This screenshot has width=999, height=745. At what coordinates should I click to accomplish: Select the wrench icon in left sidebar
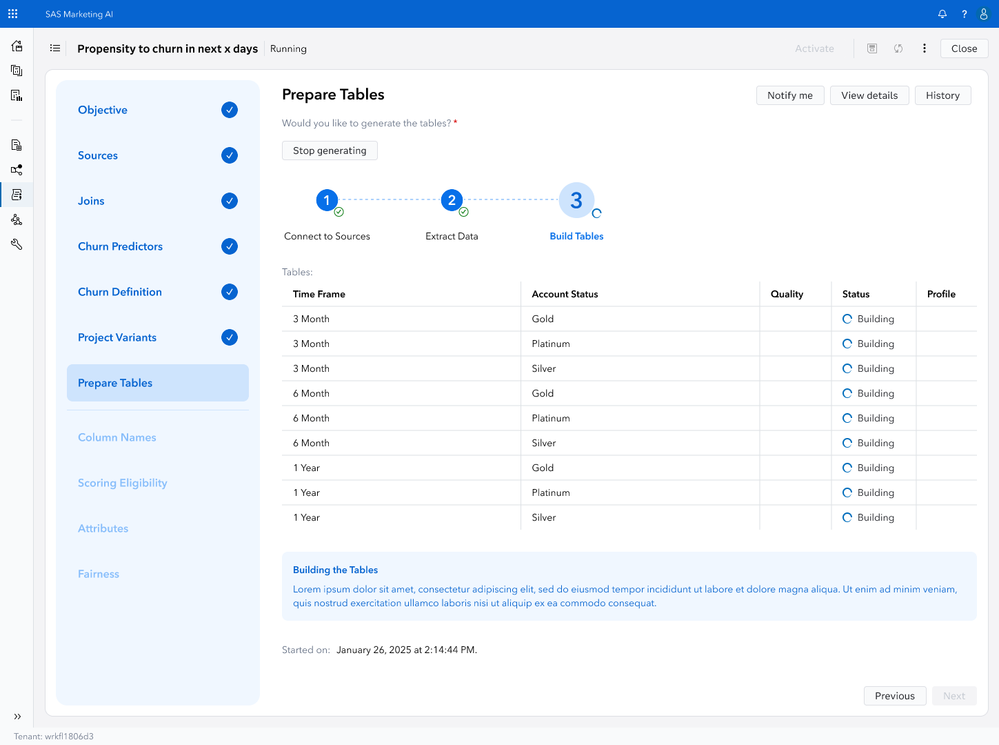pos(16,244)
